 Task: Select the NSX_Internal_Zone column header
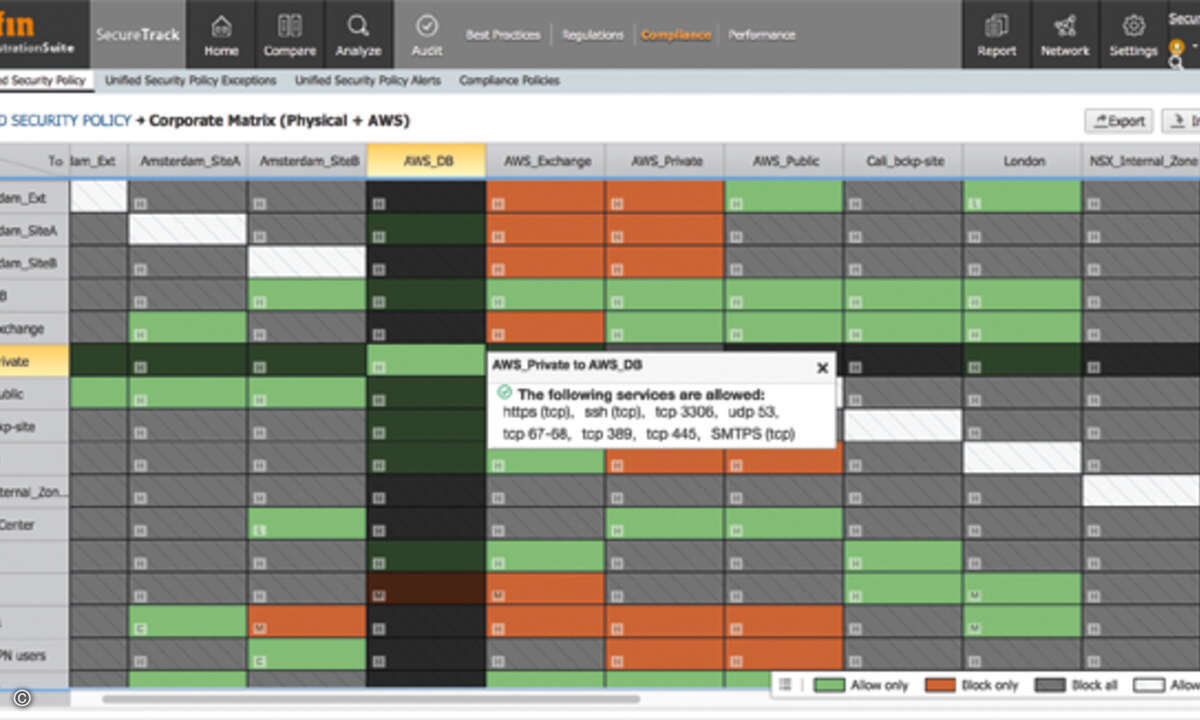pyautogui.click(x=1141, y=160)
